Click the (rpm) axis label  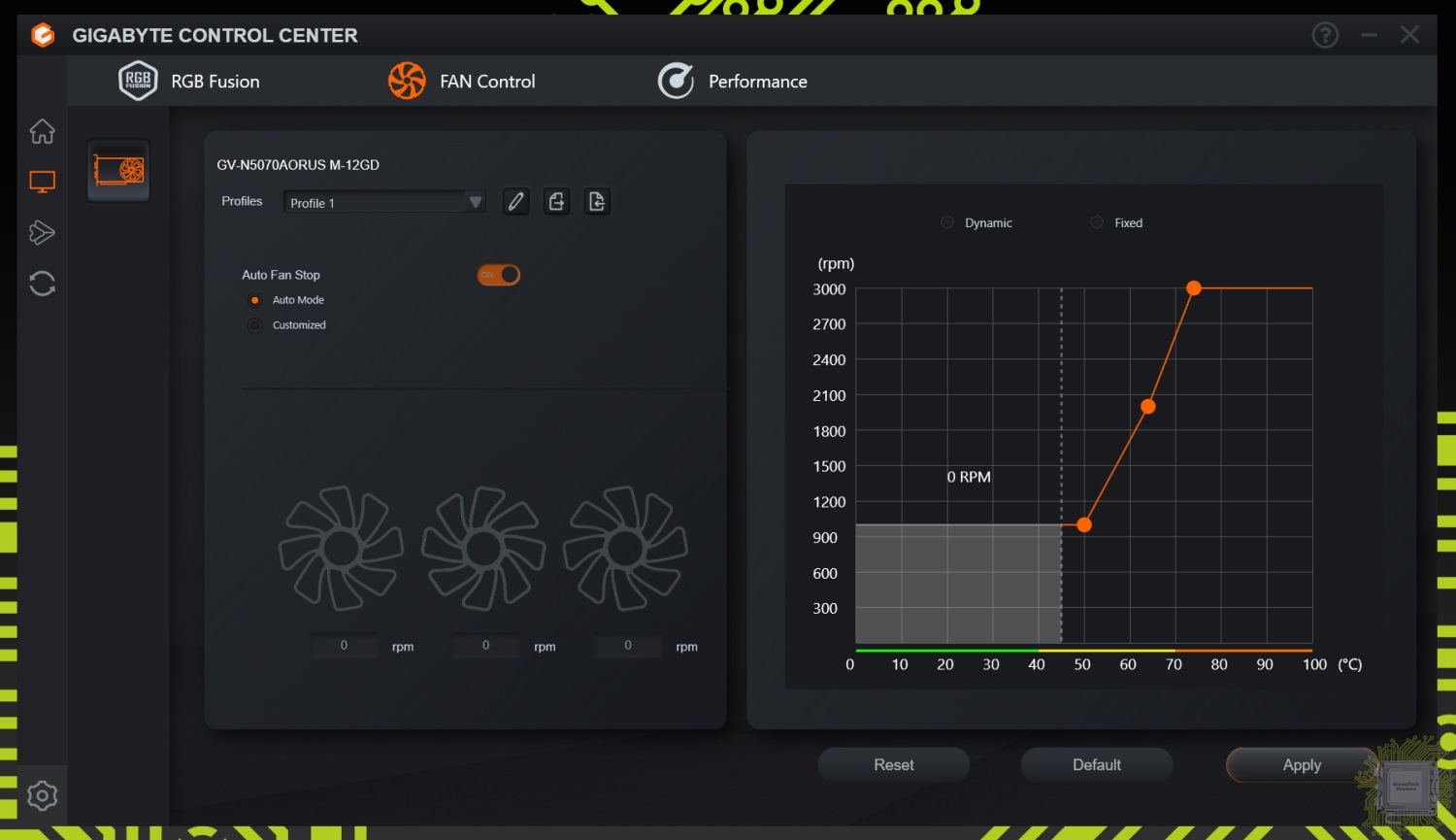836,264
